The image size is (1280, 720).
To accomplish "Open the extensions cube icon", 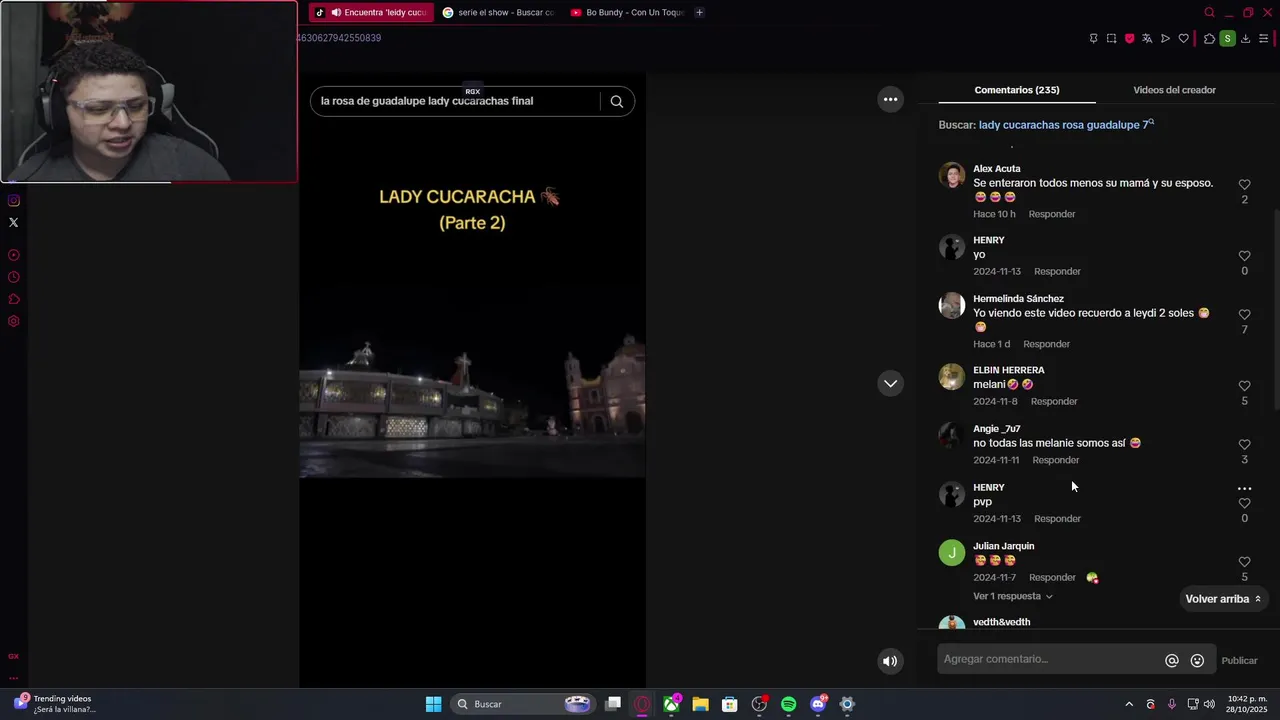I will (1209, 38).
